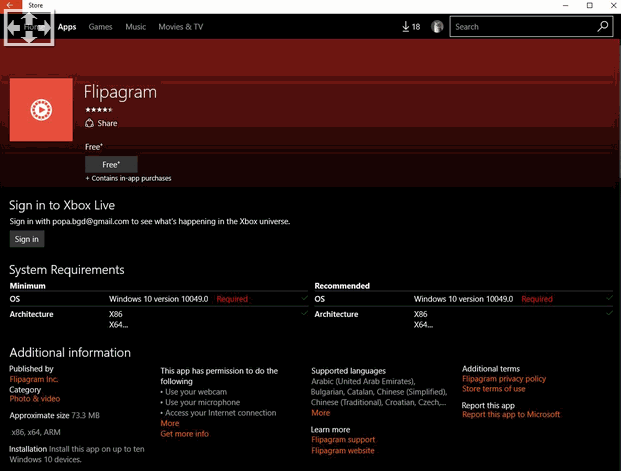Click Report this app to Microsoft

point(511,414)
